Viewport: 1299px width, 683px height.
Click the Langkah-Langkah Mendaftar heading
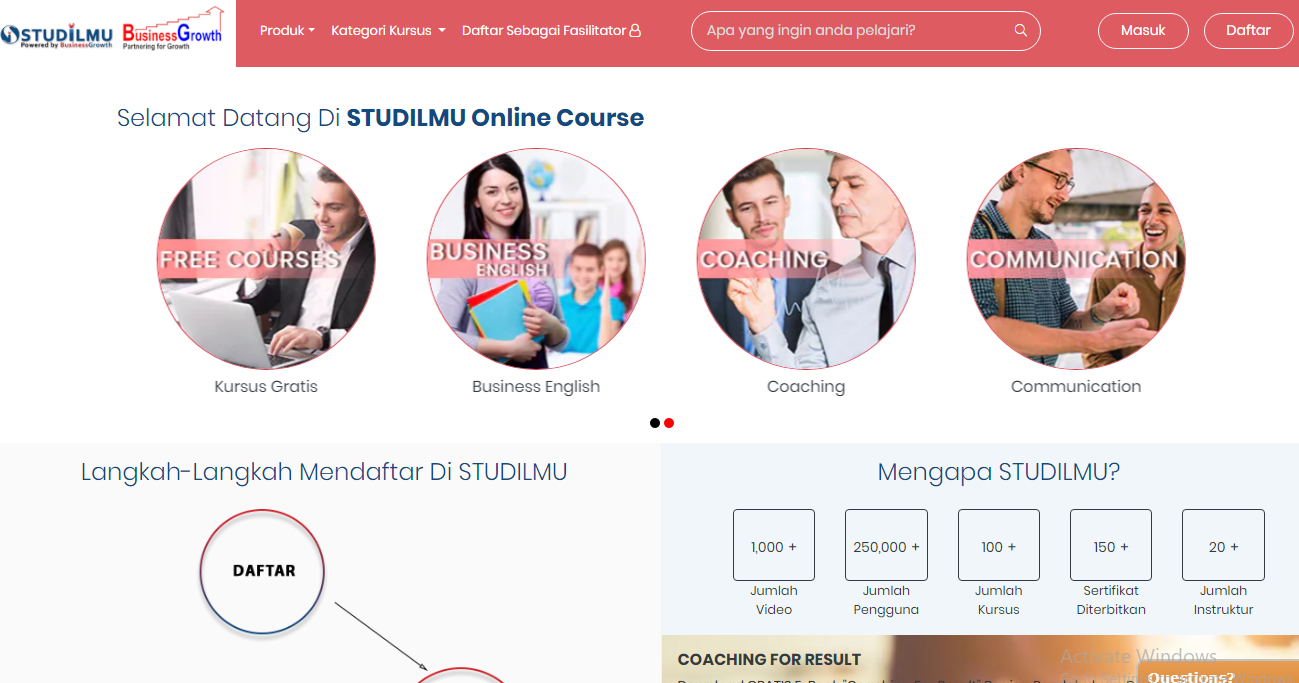[324, 472]
